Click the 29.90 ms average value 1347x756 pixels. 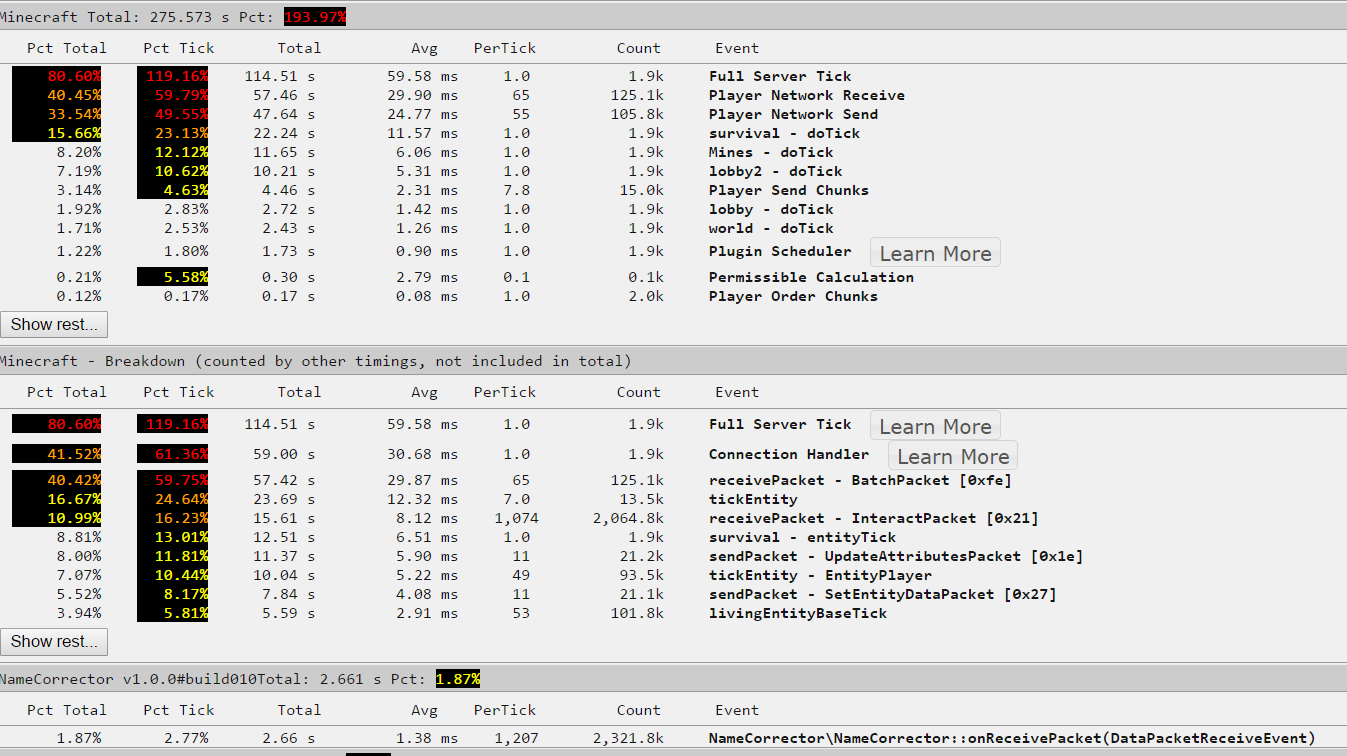[422, 95]
